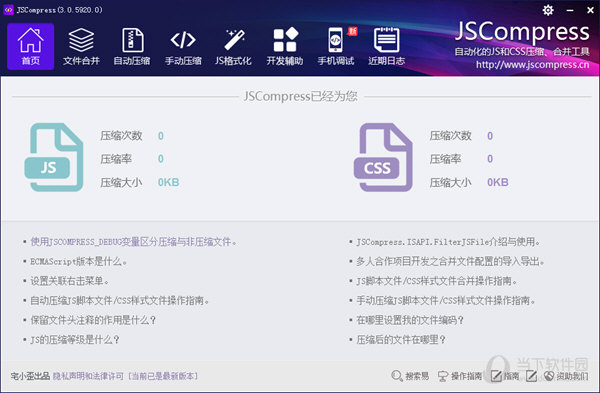Open JSCompress.ISAPI.FilterJSFile introduction link
This screenshot has width=600, height=393.
click(x=448, y=242)
